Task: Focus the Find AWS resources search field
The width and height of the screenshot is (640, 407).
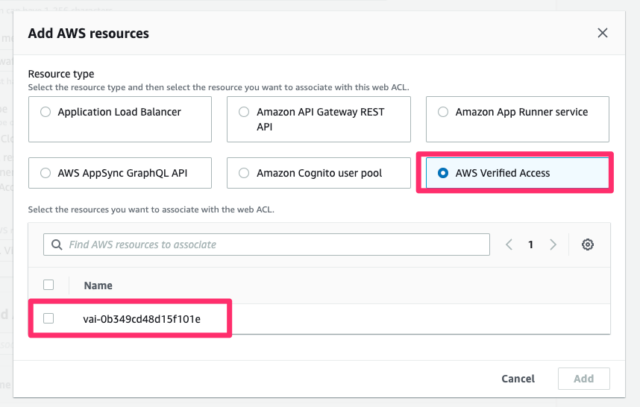Action: (x=267, y=245)
